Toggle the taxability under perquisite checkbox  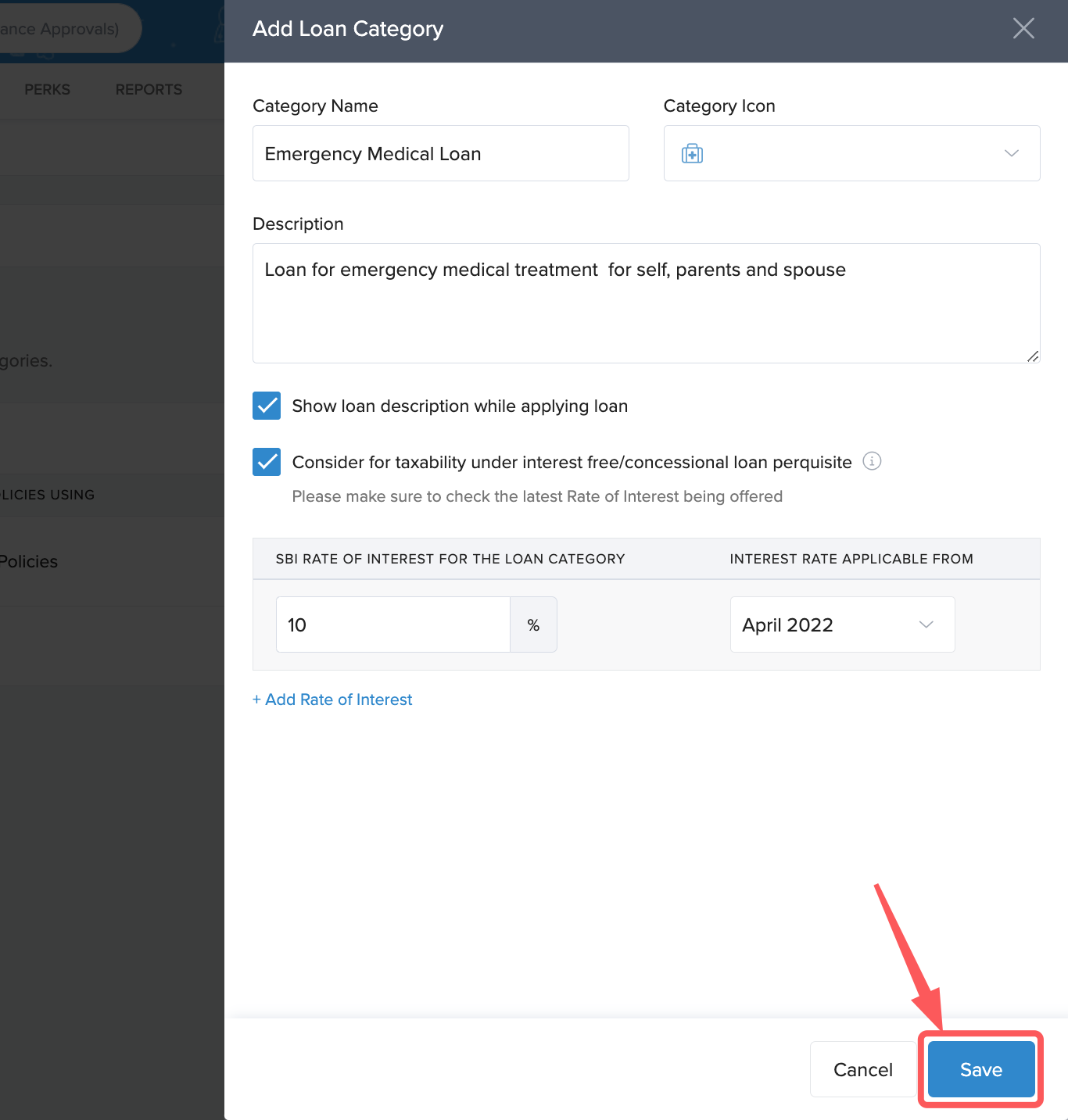pos(267,462)
